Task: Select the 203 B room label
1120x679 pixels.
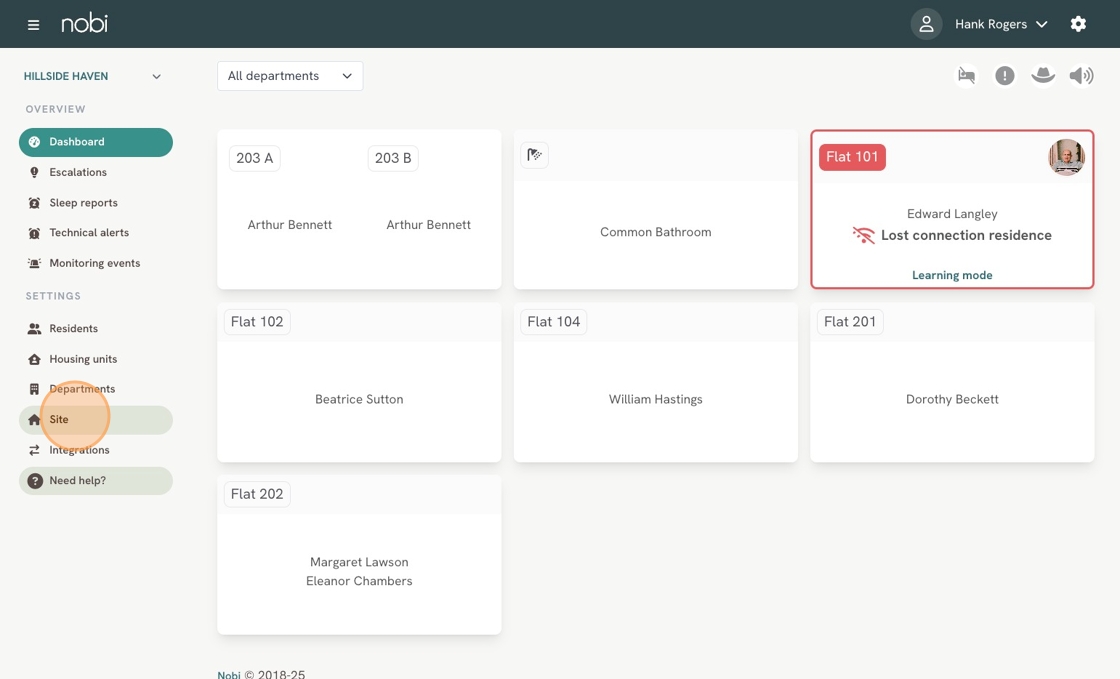Action: (393, 158)
